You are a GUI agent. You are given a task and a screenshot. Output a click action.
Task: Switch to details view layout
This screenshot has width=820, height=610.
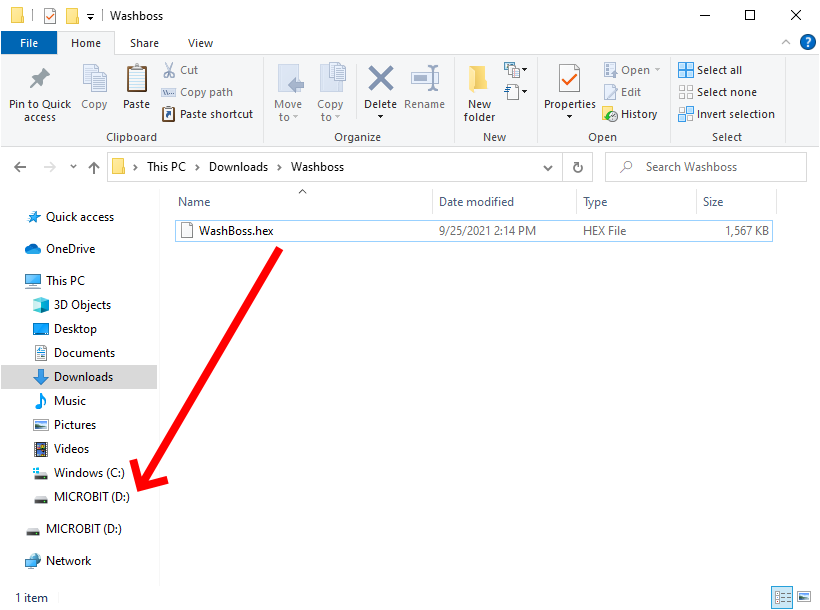click(x=782, y=597)
